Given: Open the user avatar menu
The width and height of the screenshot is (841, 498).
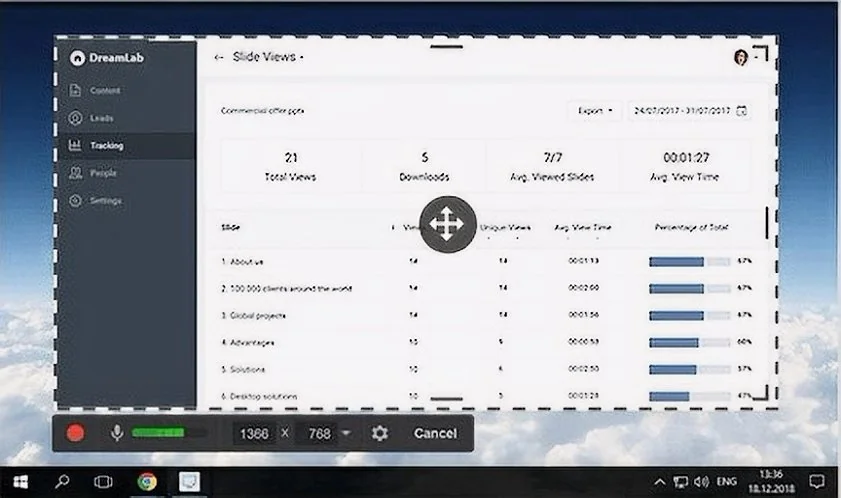Looking at the screenshot, I should (741, 57).
